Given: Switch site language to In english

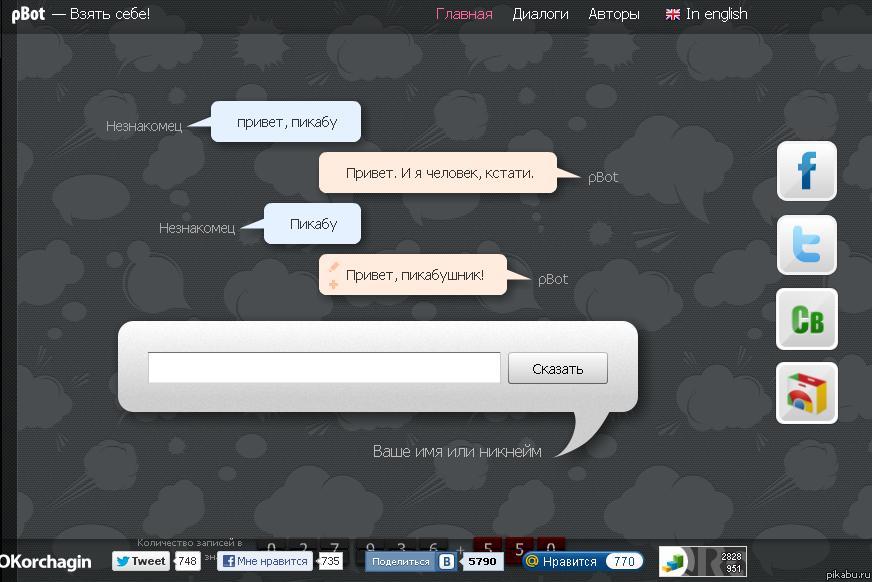Looking at the screenshot, I should pos(716,14).
